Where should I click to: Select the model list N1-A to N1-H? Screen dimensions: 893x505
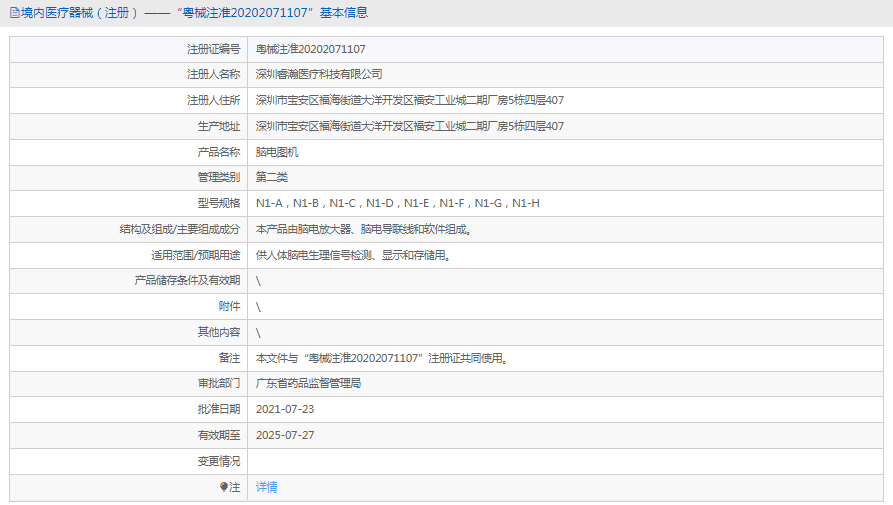point(398,203)
